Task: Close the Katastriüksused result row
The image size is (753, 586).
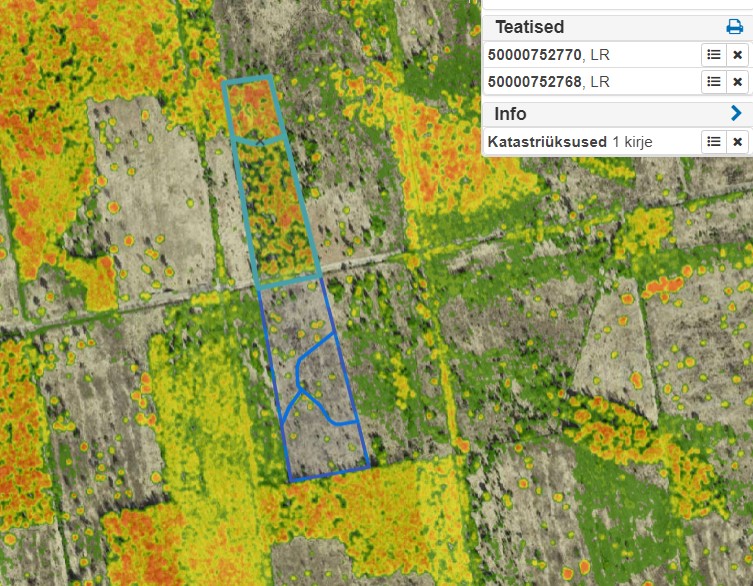Action: click(738, 142)
